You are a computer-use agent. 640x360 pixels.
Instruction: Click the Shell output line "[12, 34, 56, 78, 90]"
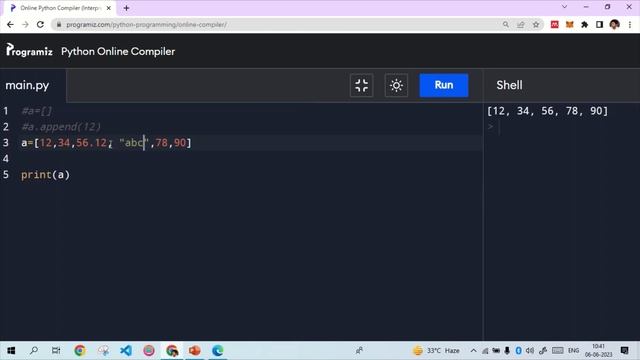click(547, 111)
